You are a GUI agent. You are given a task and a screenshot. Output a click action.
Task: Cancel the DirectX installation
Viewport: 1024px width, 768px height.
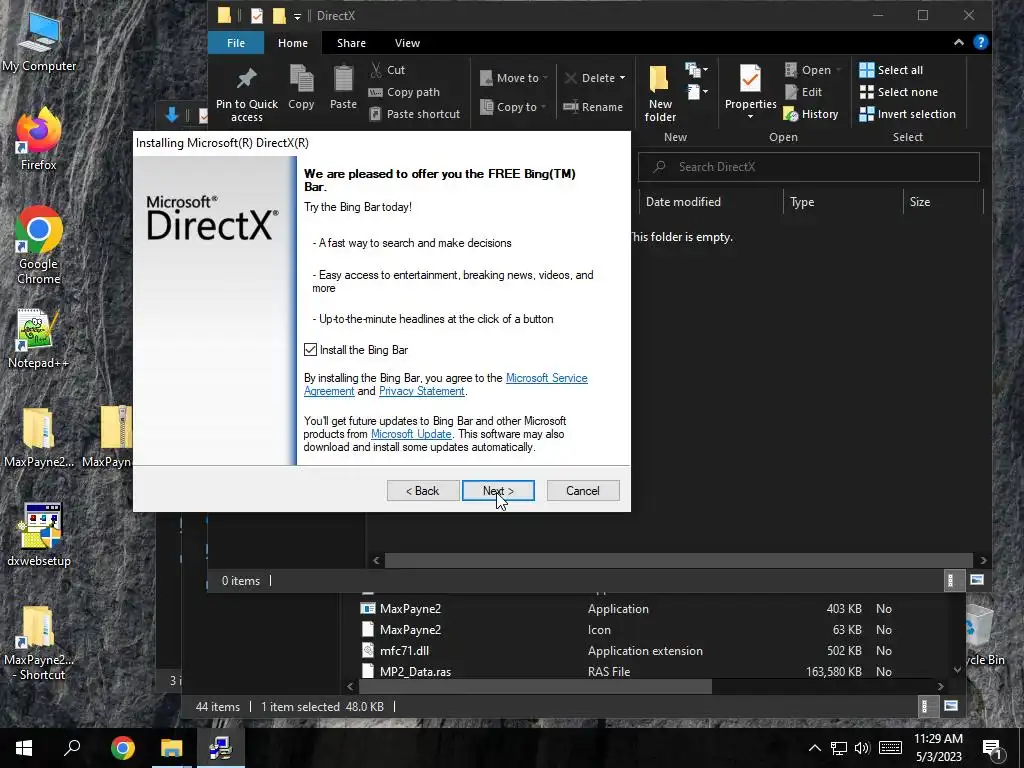pyautogui.click(x=583, y=490)
